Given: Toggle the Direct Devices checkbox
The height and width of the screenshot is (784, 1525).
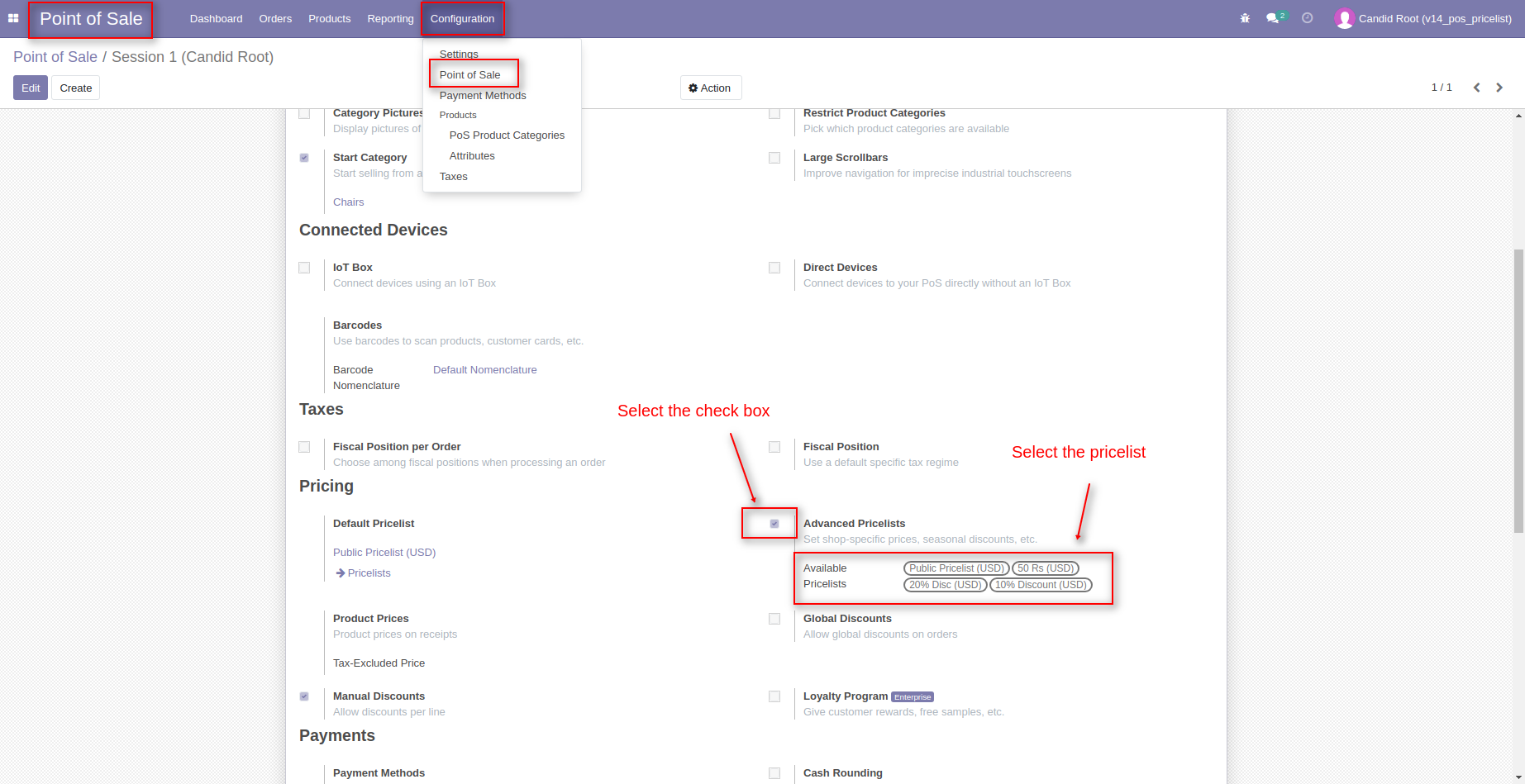Looking at the screenshot, I should [774, 268].
